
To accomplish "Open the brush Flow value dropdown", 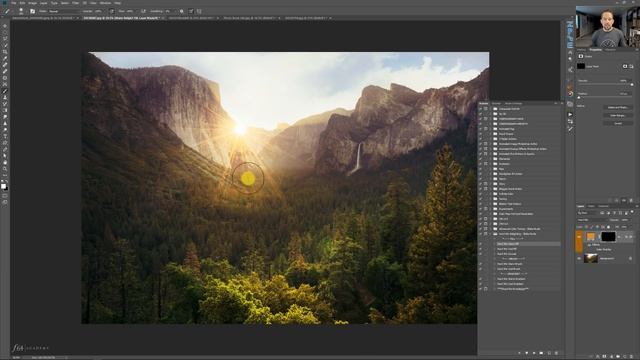I will [131, 11].
